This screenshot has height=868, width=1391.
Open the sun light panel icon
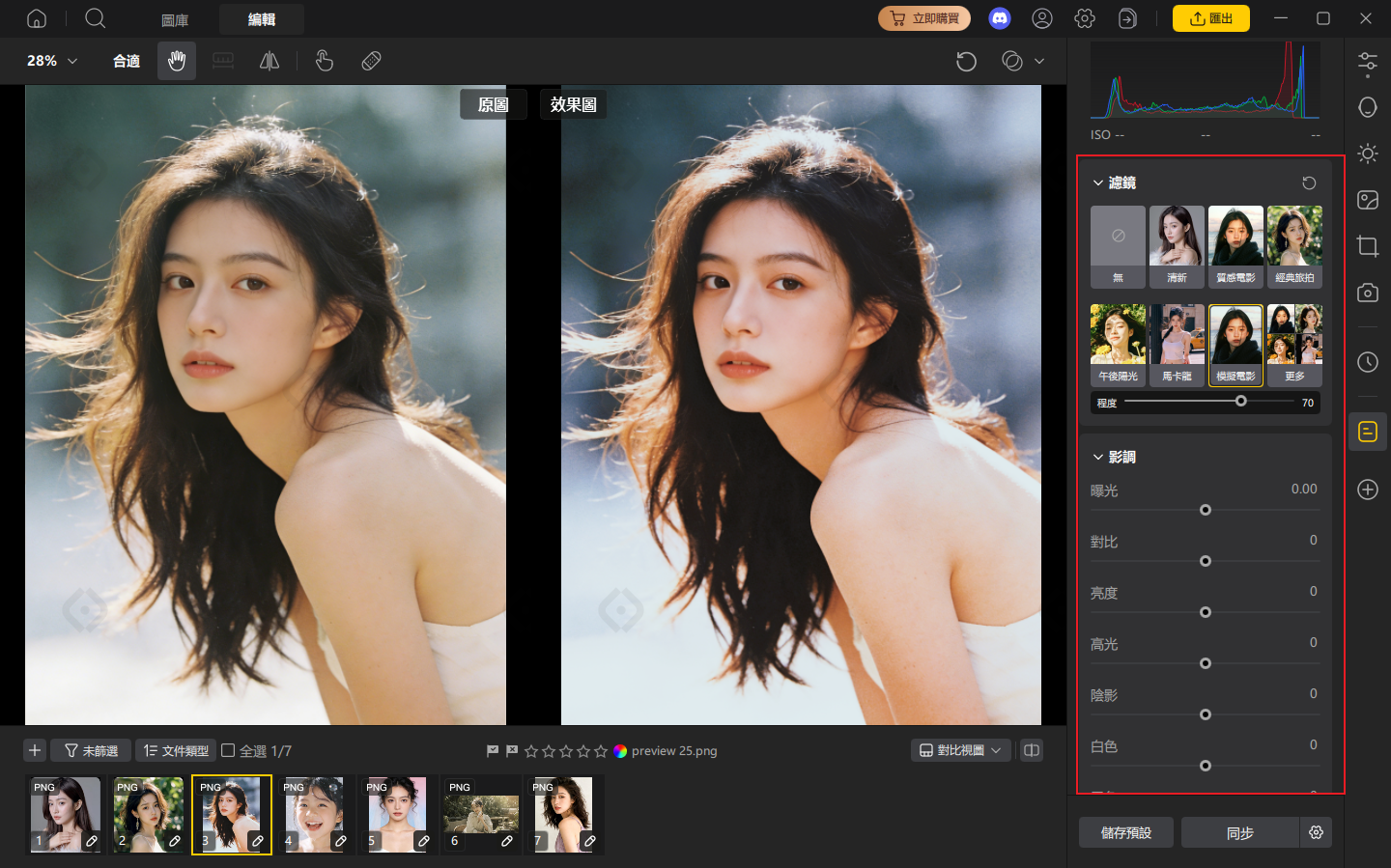pyautogui.click(x=1368, y=154)
